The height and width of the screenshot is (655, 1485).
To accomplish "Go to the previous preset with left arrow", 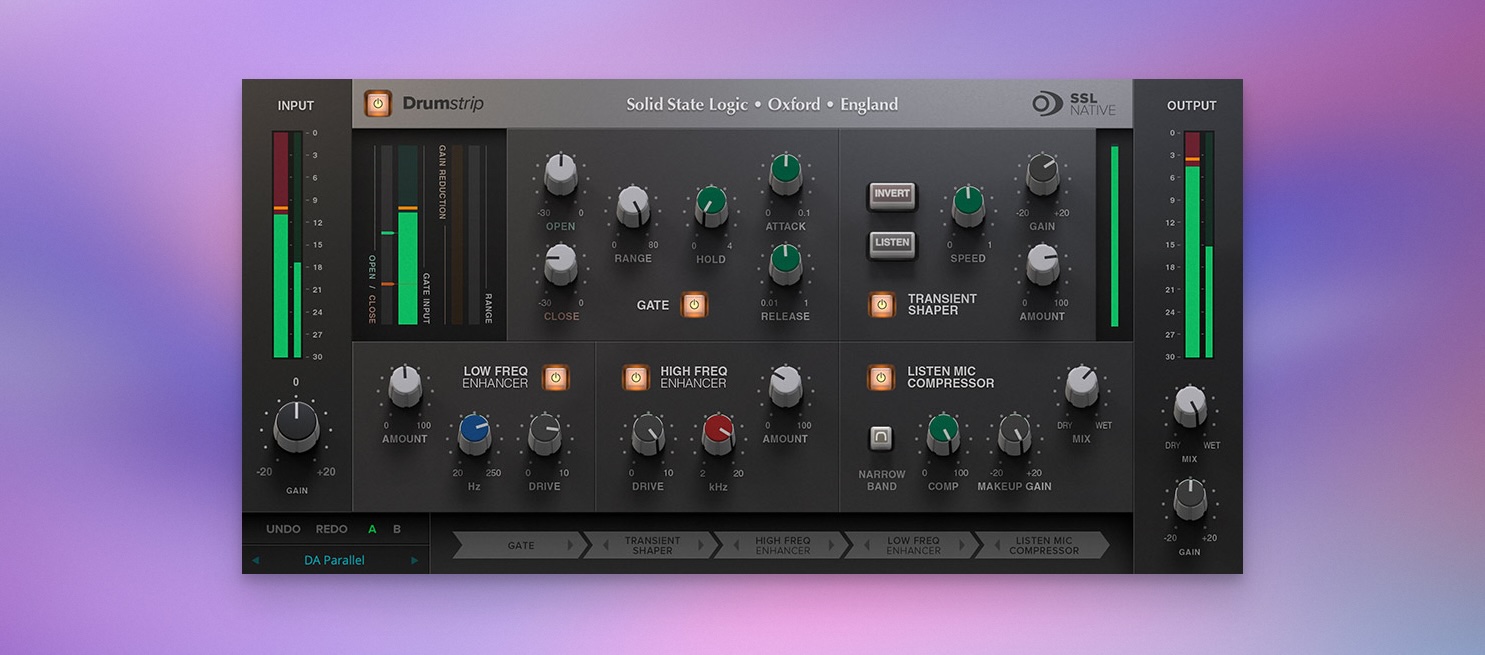I will coord(255,560).
